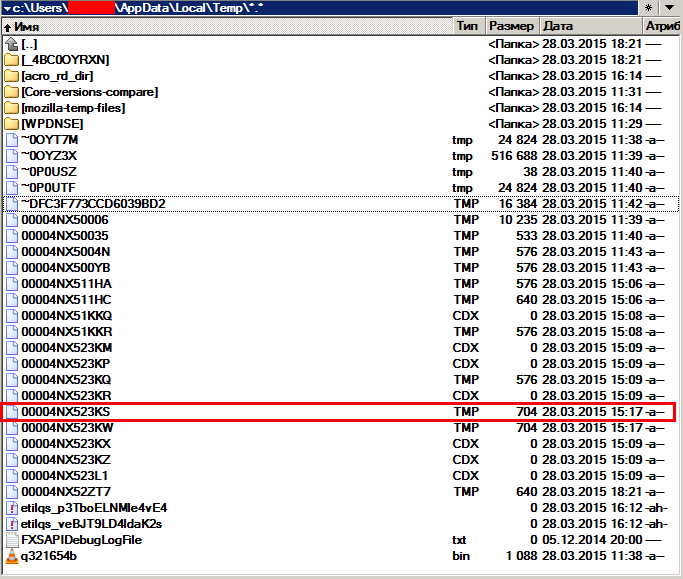Select file name 00004NX523KX

click(x=66, y=444)
